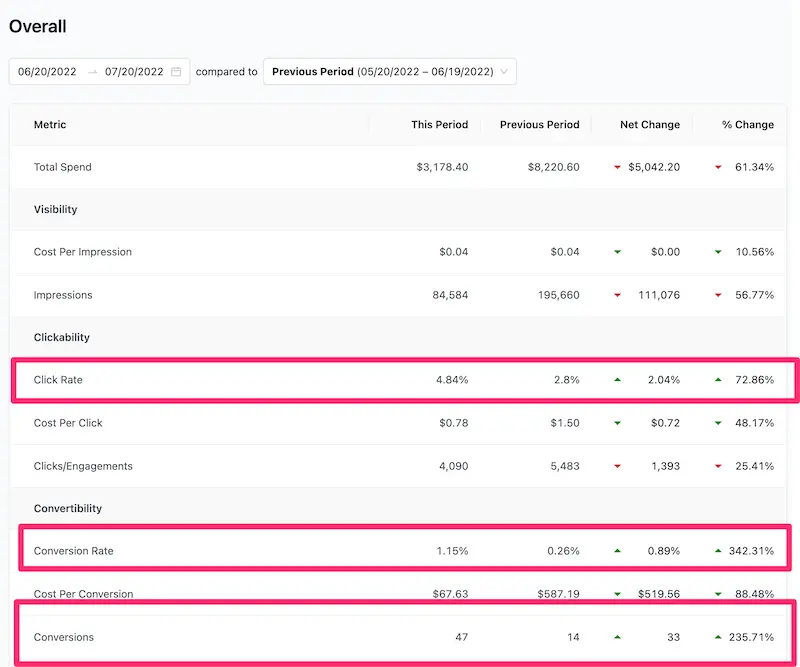Click the 47 conversions value
800x667 pixels.
(462, 637)
